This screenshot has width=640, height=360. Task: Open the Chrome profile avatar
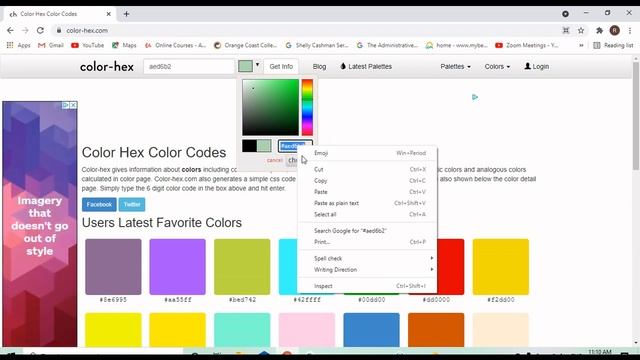tap(614, 30)
